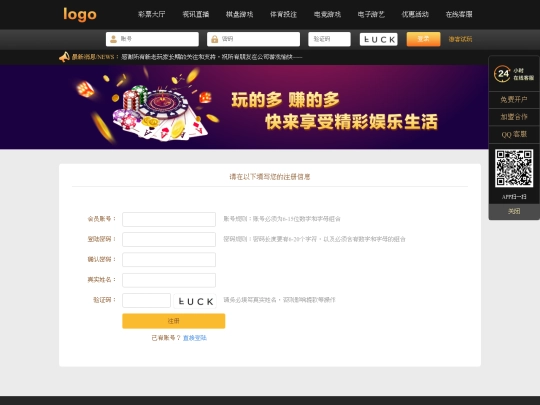The width and height of the screenshot is (540, 405).
Task: Click the user icon in the account field
Action: [x=113, y=39]
